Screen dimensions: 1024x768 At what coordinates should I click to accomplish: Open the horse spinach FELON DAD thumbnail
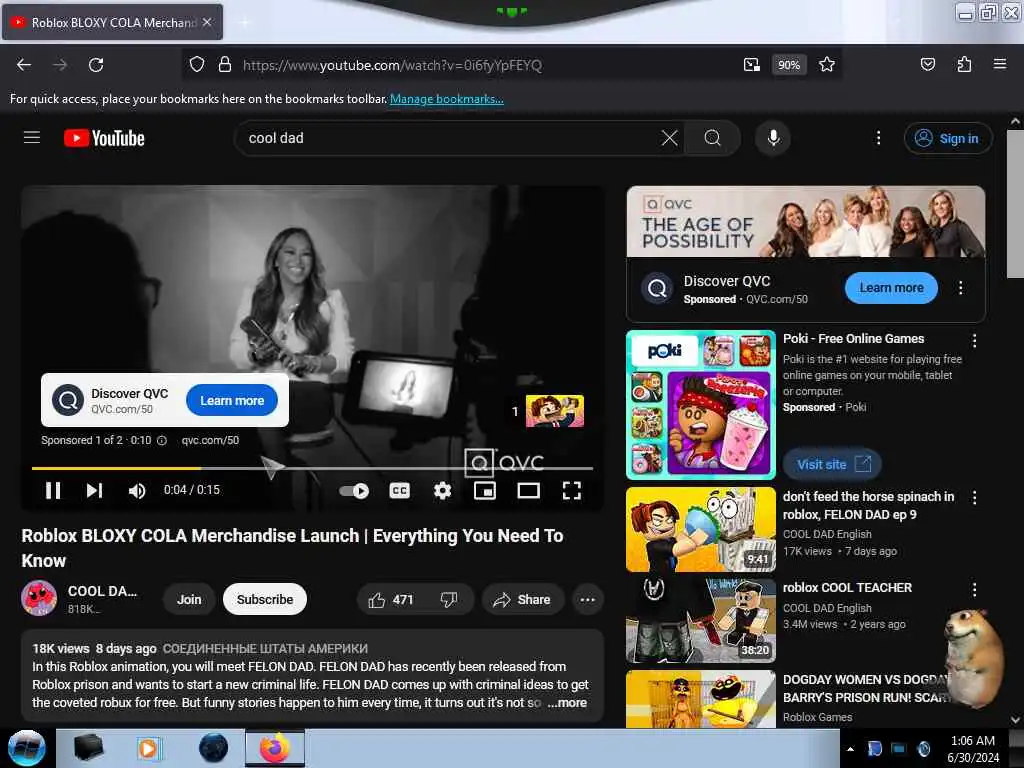click(701, 529)
